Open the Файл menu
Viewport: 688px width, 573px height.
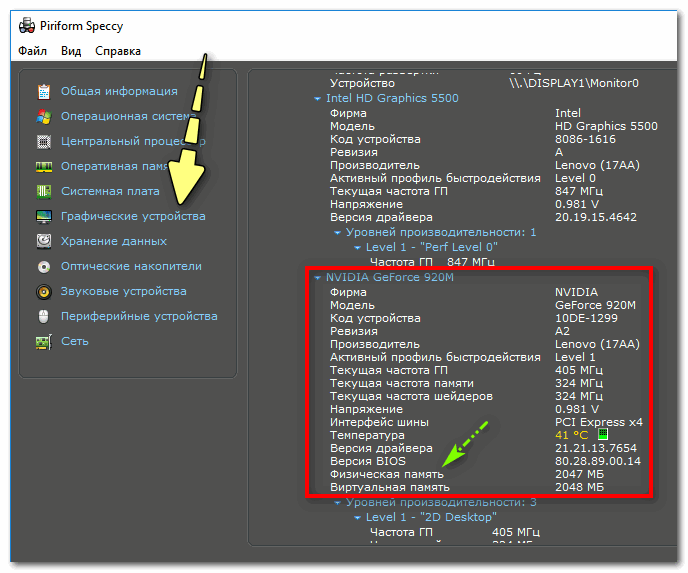coord(32,51)
